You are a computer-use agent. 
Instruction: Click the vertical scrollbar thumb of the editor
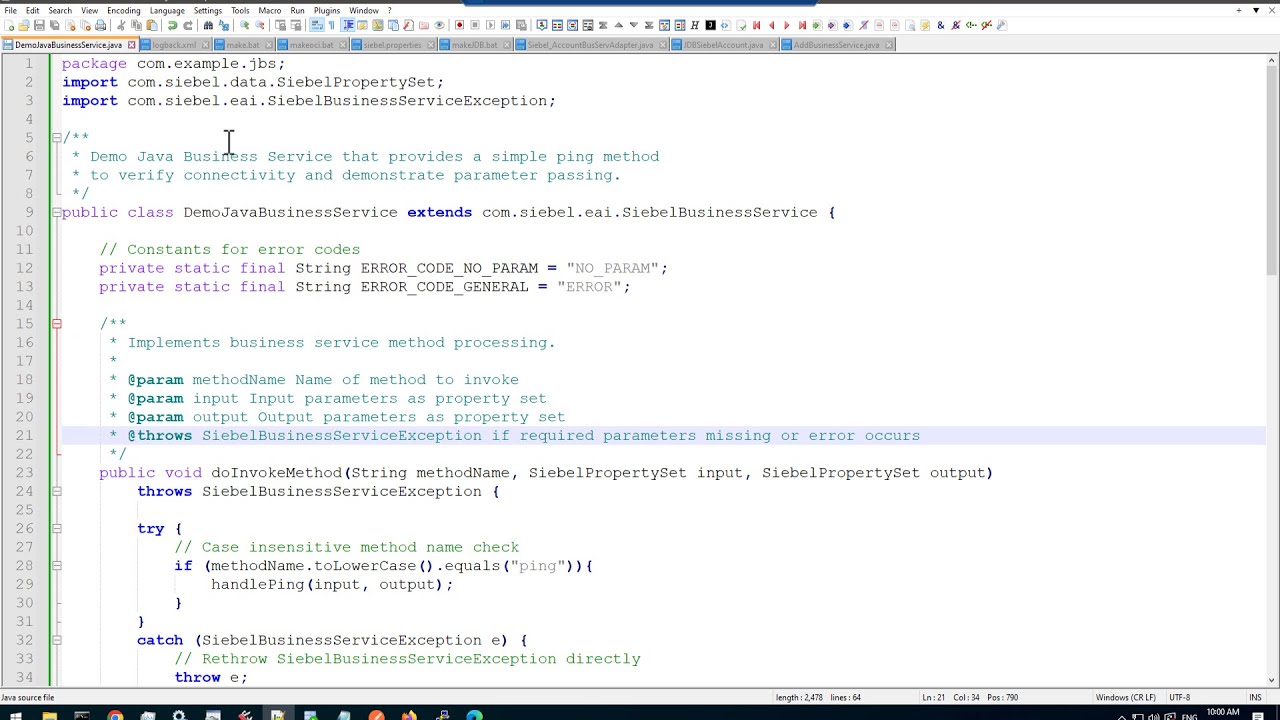click(1272, 172)
